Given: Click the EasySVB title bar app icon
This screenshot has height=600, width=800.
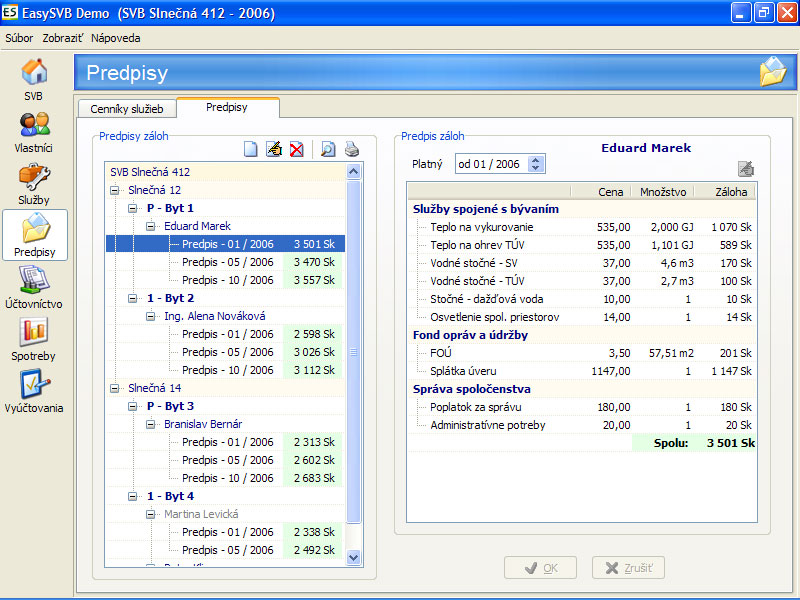Looking at the screenshot, I should click(10, 12).
